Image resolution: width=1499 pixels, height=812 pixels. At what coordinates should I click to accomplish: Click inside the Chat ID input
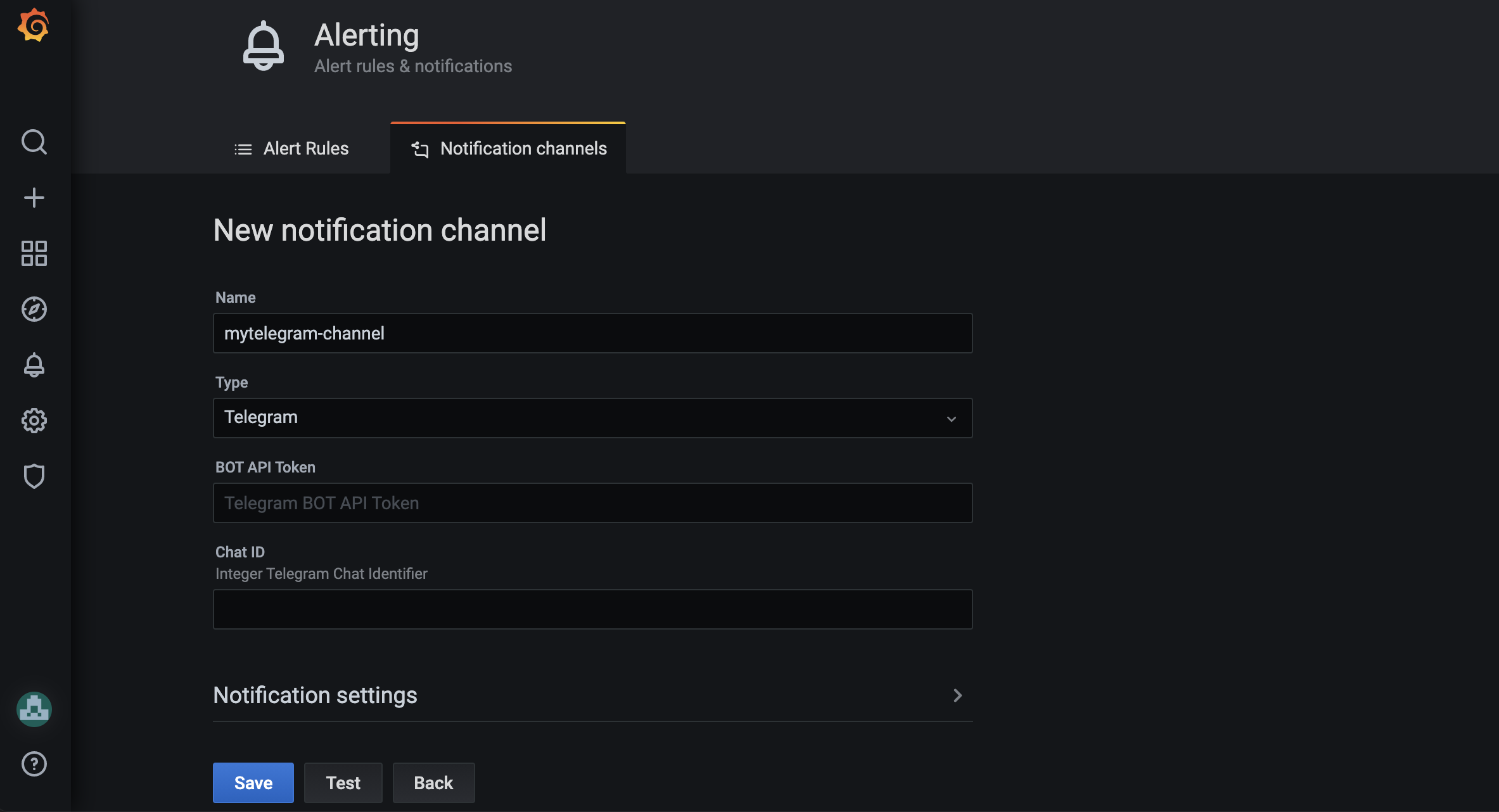pos(592,609)
